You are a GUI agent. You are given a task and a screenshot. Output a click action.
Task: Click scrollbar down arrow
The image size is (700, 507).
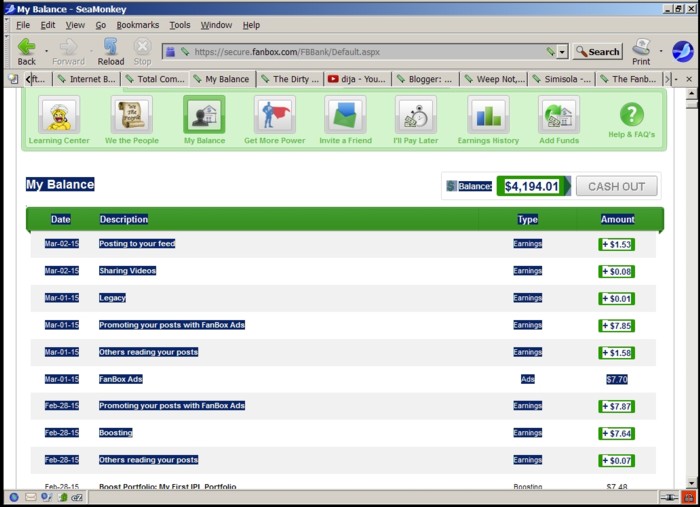click(x=691, y=483)
